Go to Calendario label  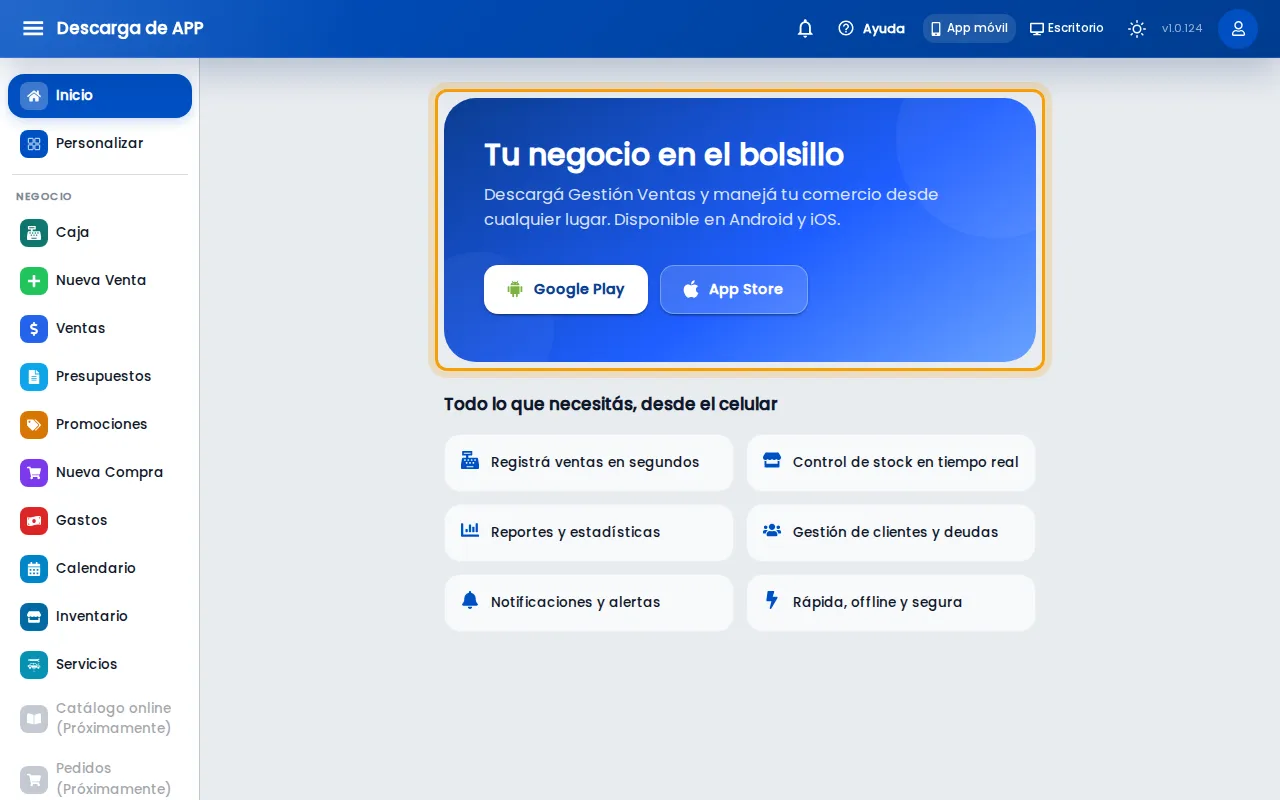(96, 569)
